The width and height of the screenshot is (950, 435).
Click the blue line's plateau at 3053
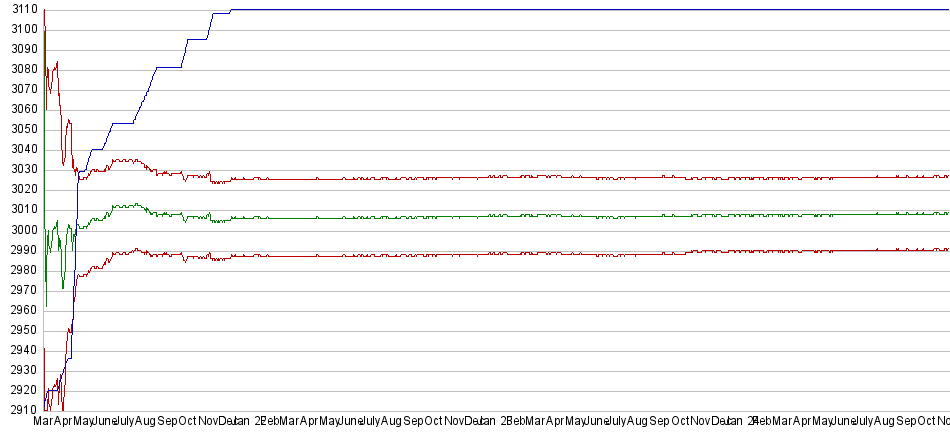(x=122, y=123)
